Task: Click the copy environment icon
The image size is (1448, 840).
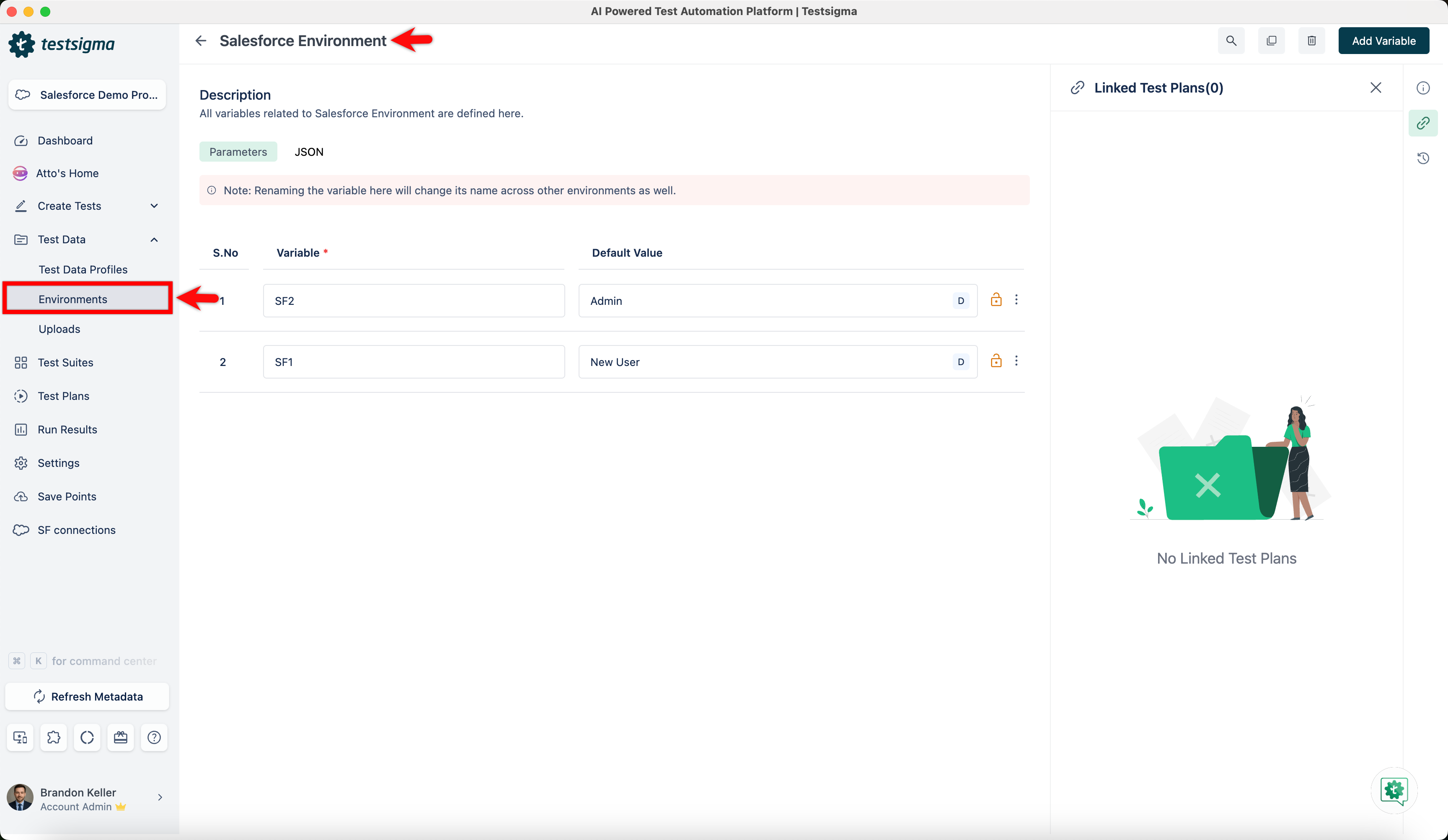Action: 1271,41
